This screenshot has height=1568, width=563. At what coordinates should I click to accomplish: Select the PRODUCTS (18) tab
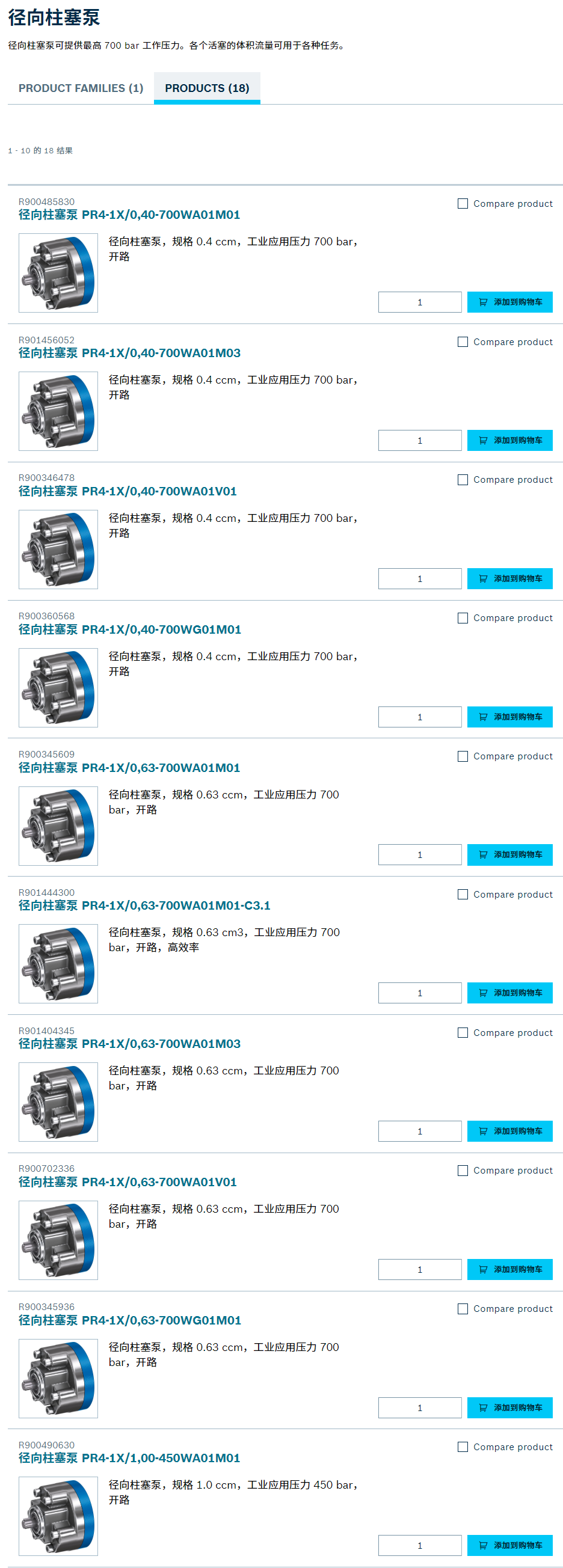click(207, 88)
